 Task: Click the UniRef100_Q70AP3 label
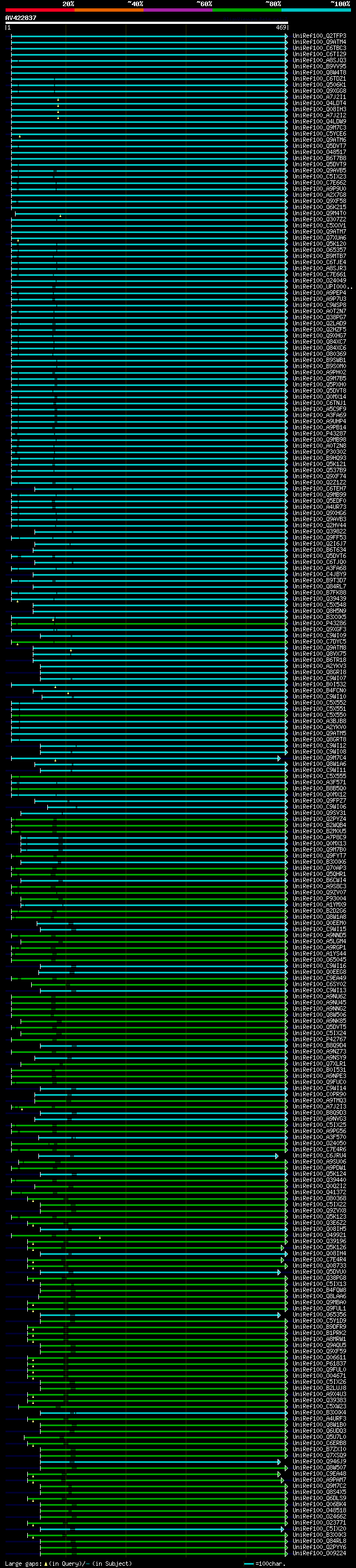pyautogui.click(x=319, y=868)
